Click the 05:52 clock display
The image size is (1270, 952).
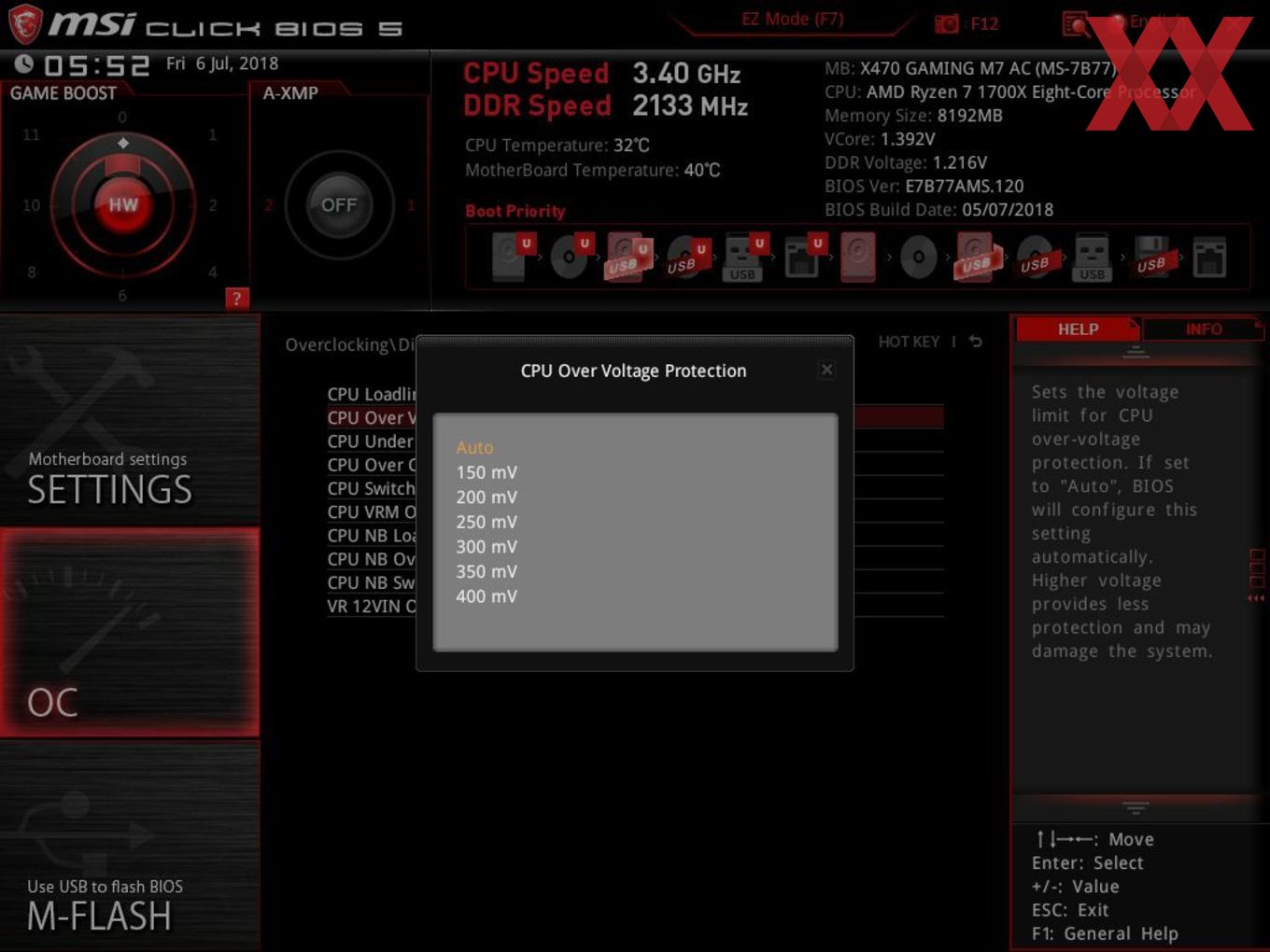96,65
